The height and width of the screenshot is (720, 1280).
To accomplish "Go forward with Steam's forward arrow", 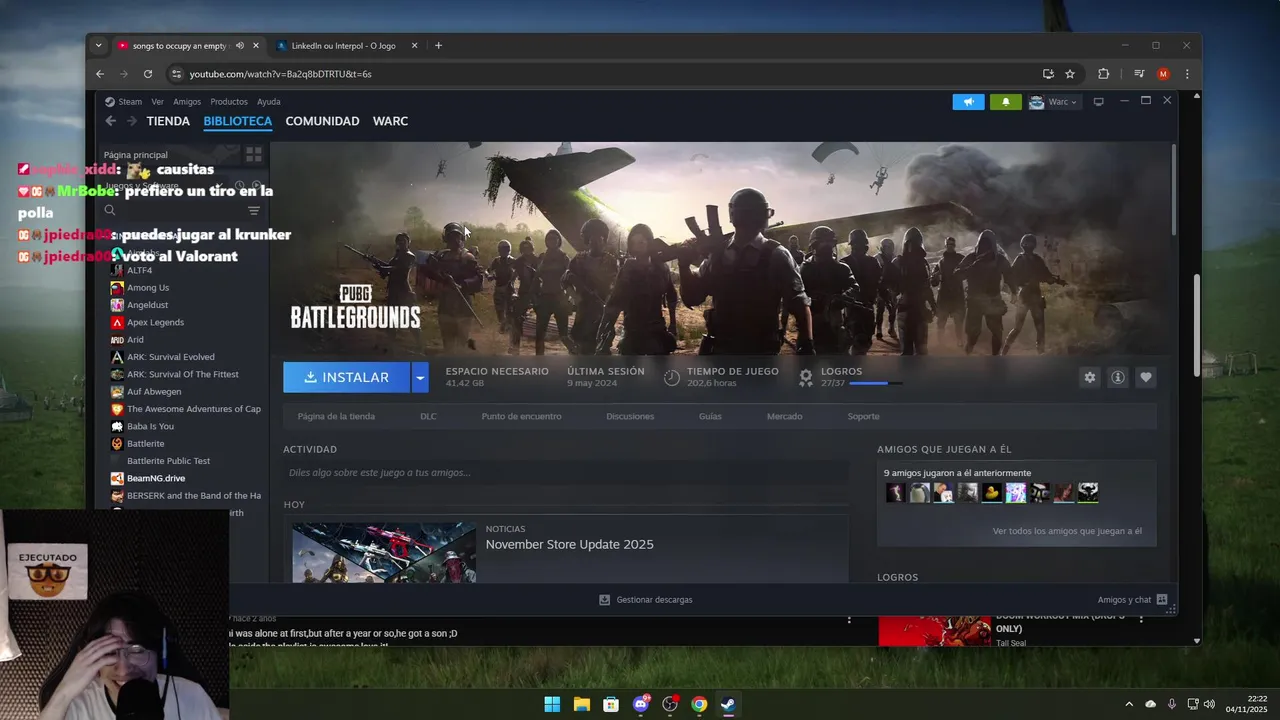I will (x=131, y=121).
